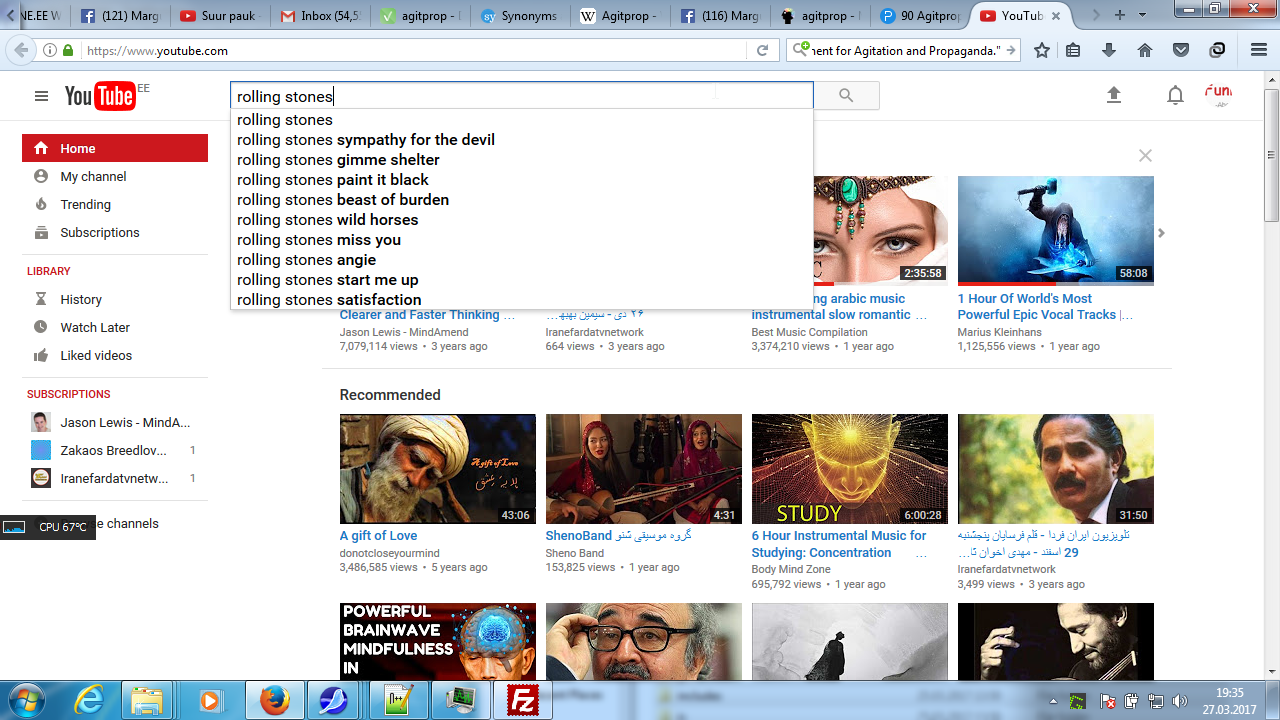Open My channel in the sidebar
This screenshot has width=1280, height=720.
(x=115, y=176)
